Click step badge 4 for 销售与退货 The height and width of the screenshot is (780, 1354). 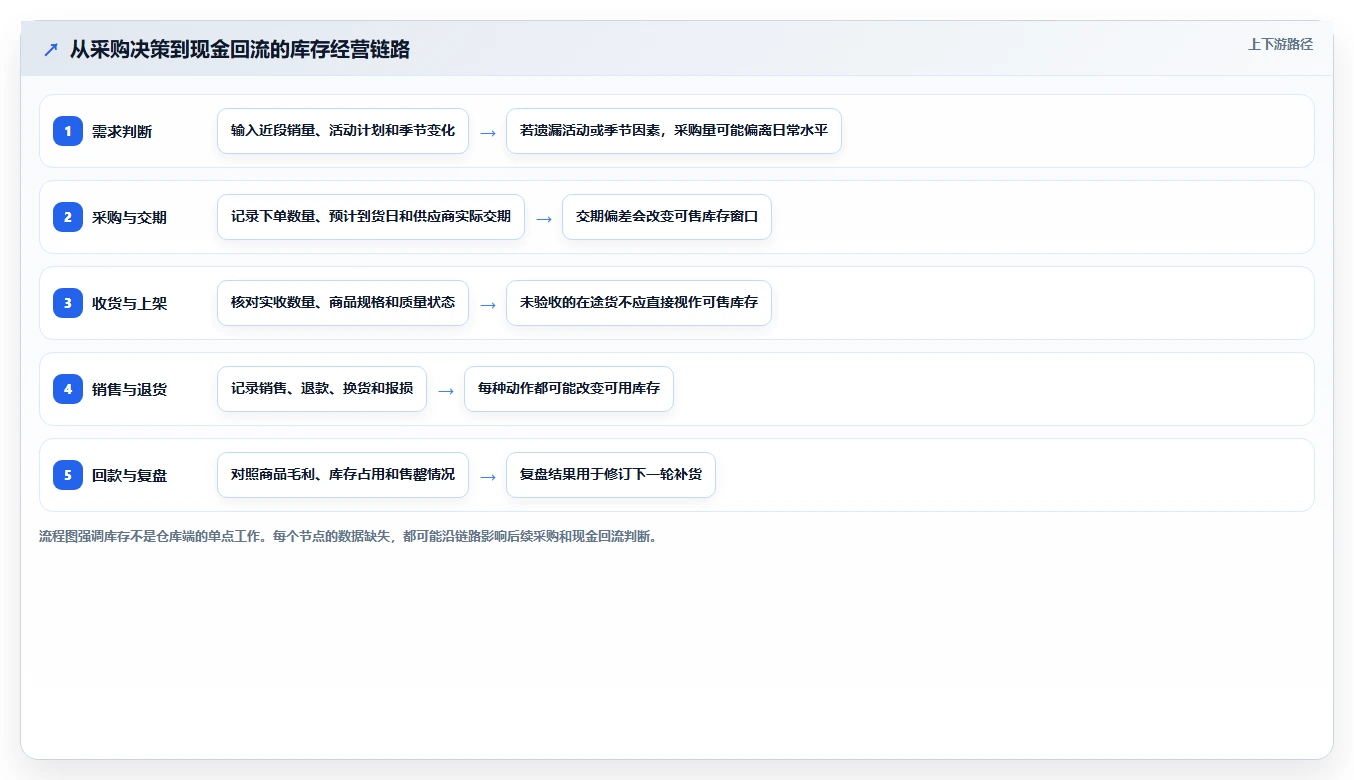pyautogui.click(x=68, y=389)
